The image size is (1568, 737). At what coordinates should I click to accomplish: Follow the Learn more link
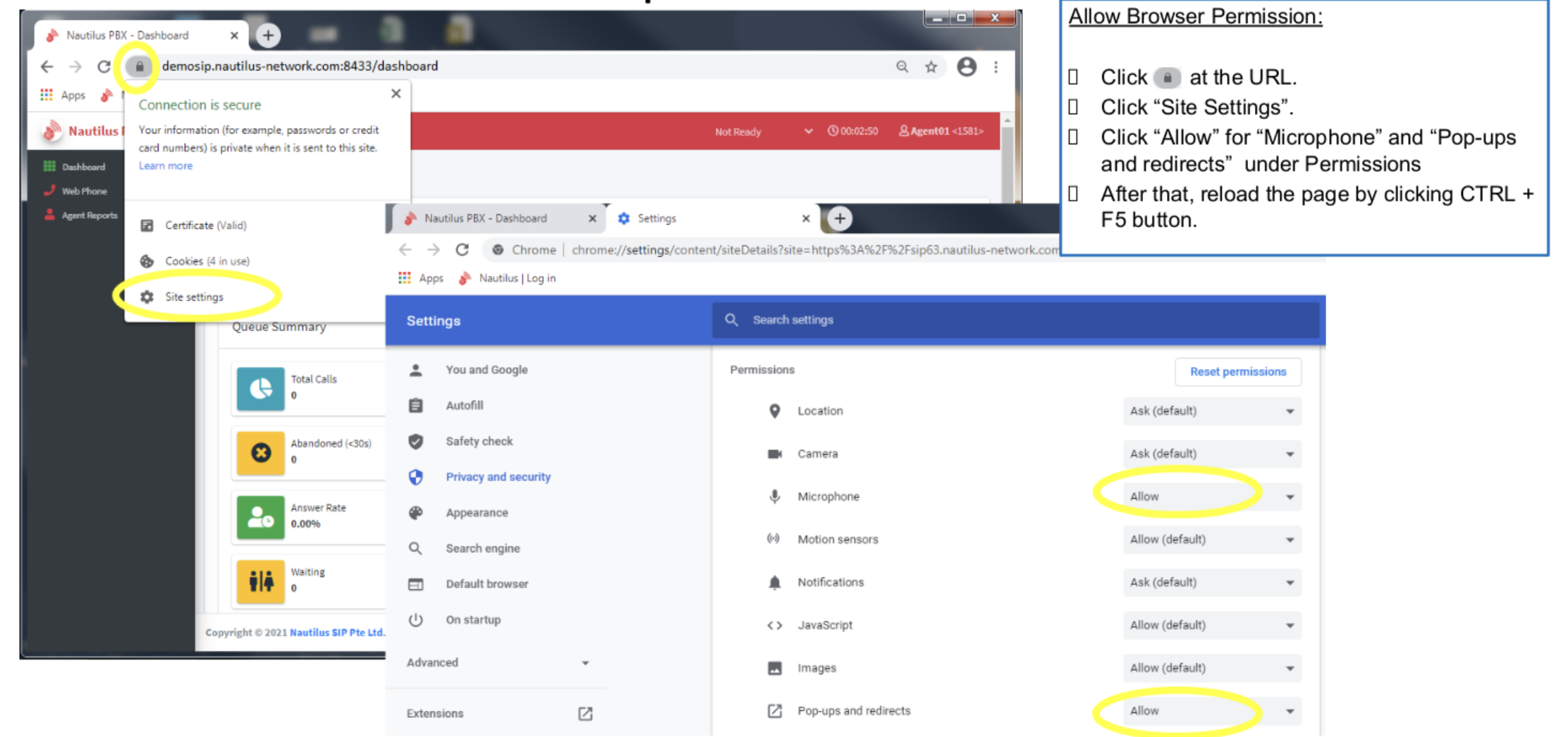pyautogui.click(x=166, y=166)
